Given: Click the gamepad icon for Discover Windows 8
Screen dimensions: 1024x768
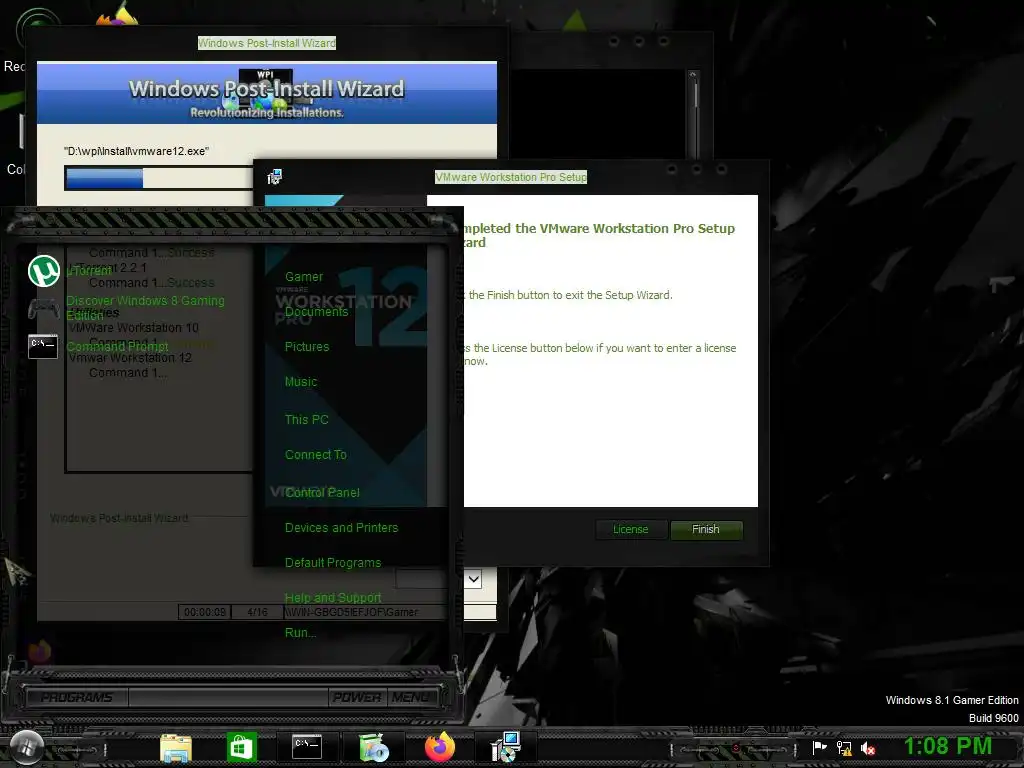Looking at the screenshot, I should (43, 308).
